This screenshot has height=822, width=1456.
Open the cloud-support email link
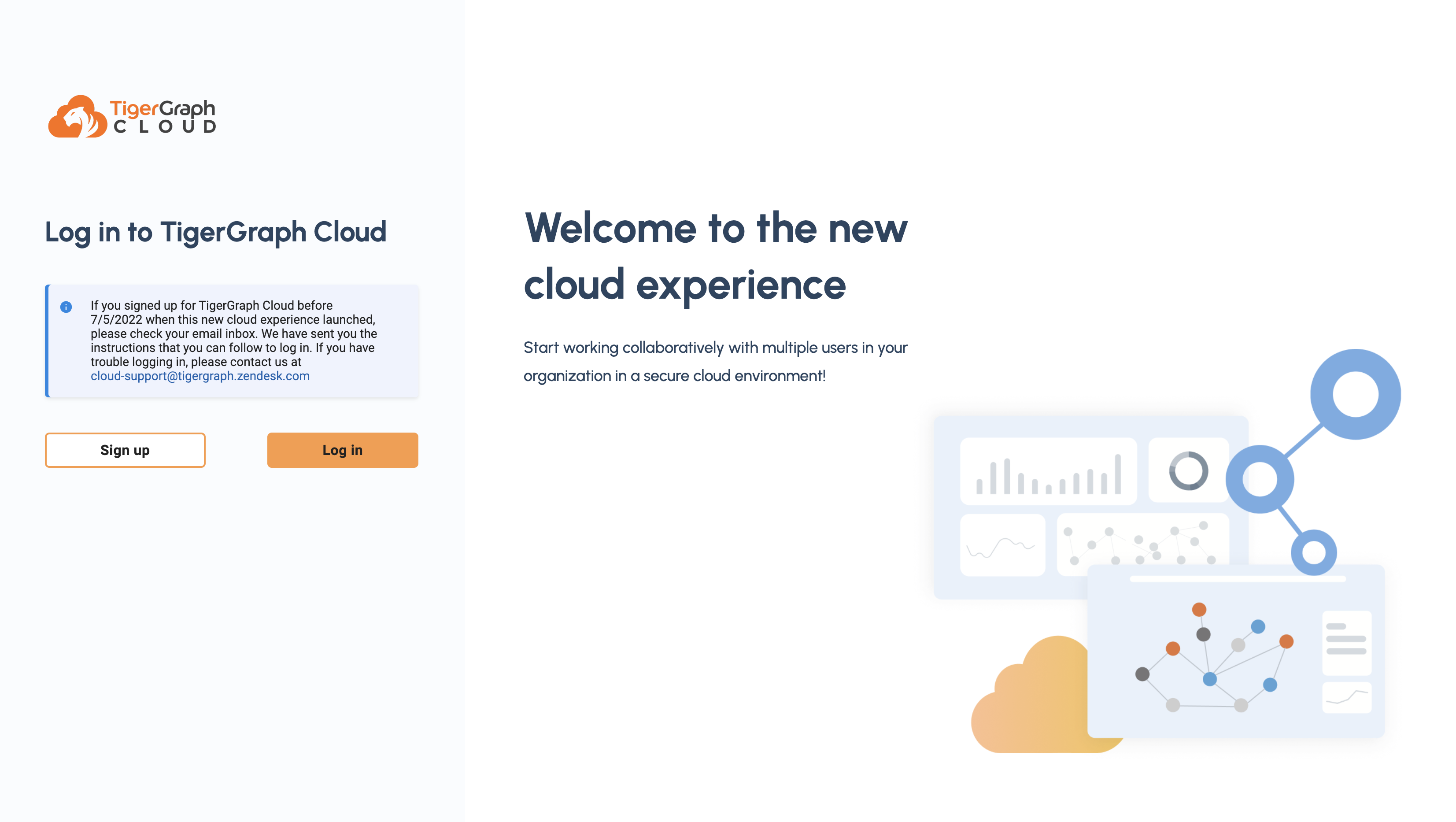(200, 376)
